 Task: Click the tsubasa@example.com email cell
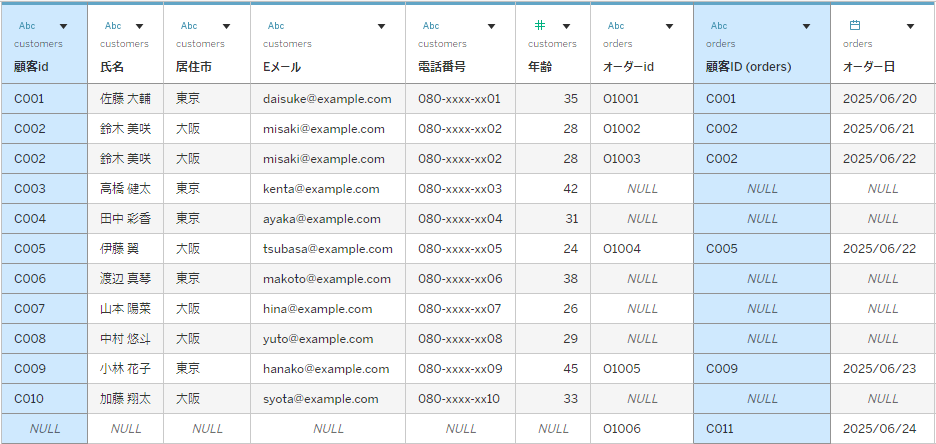(x=328, y=249)
